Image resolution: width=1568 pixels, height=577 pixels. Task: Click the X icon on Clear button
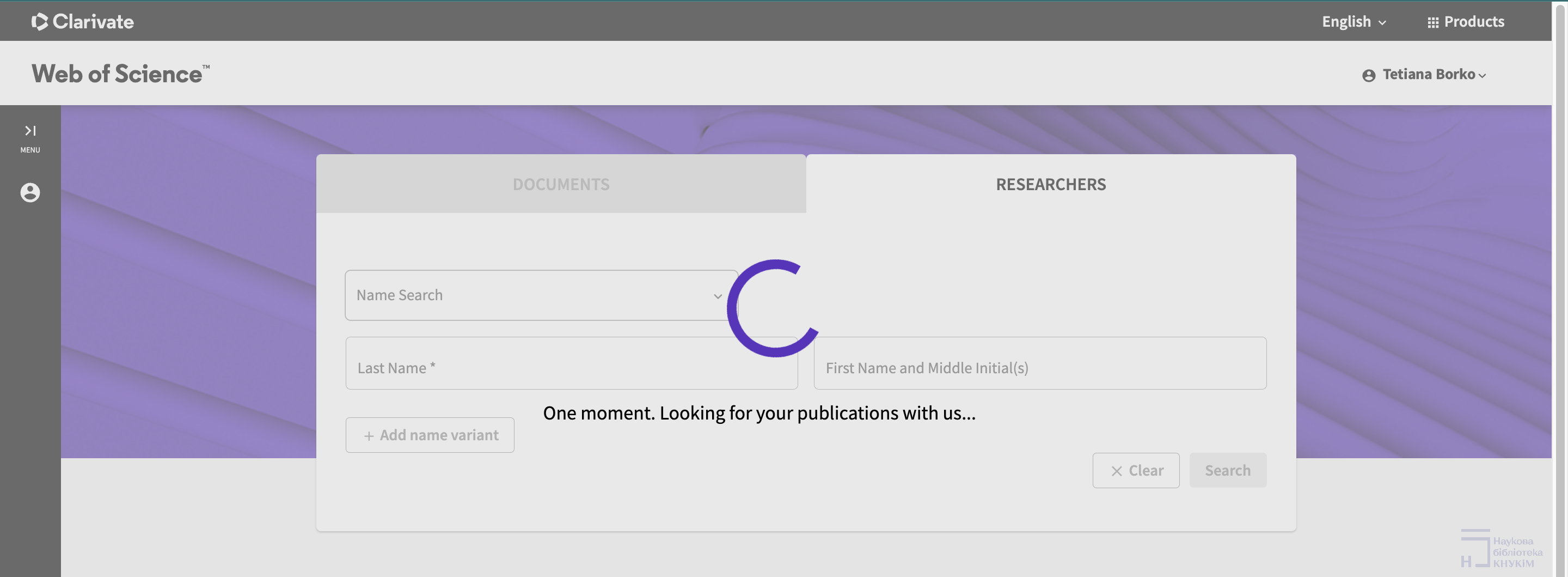point(1116,471)
